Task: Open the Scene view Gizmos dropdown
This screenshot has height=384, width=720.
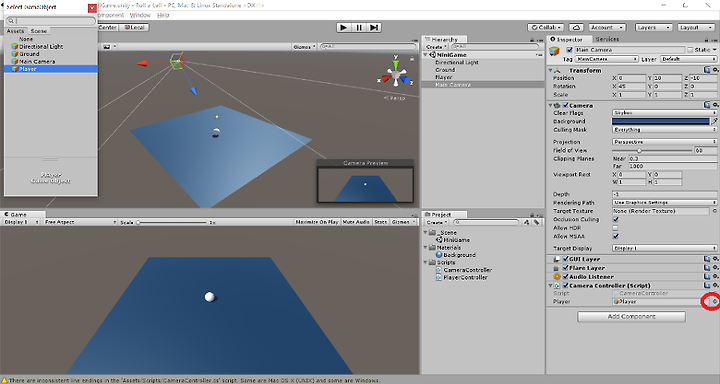Action: click(304, 46)
